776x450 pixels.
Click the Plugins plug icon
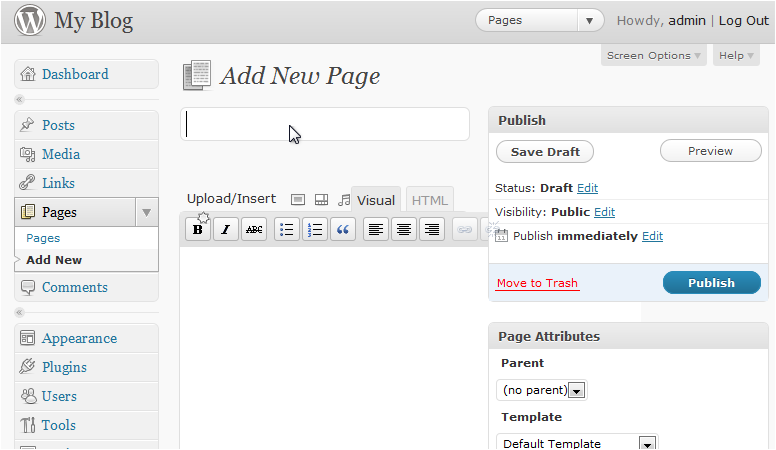(27, 367)
